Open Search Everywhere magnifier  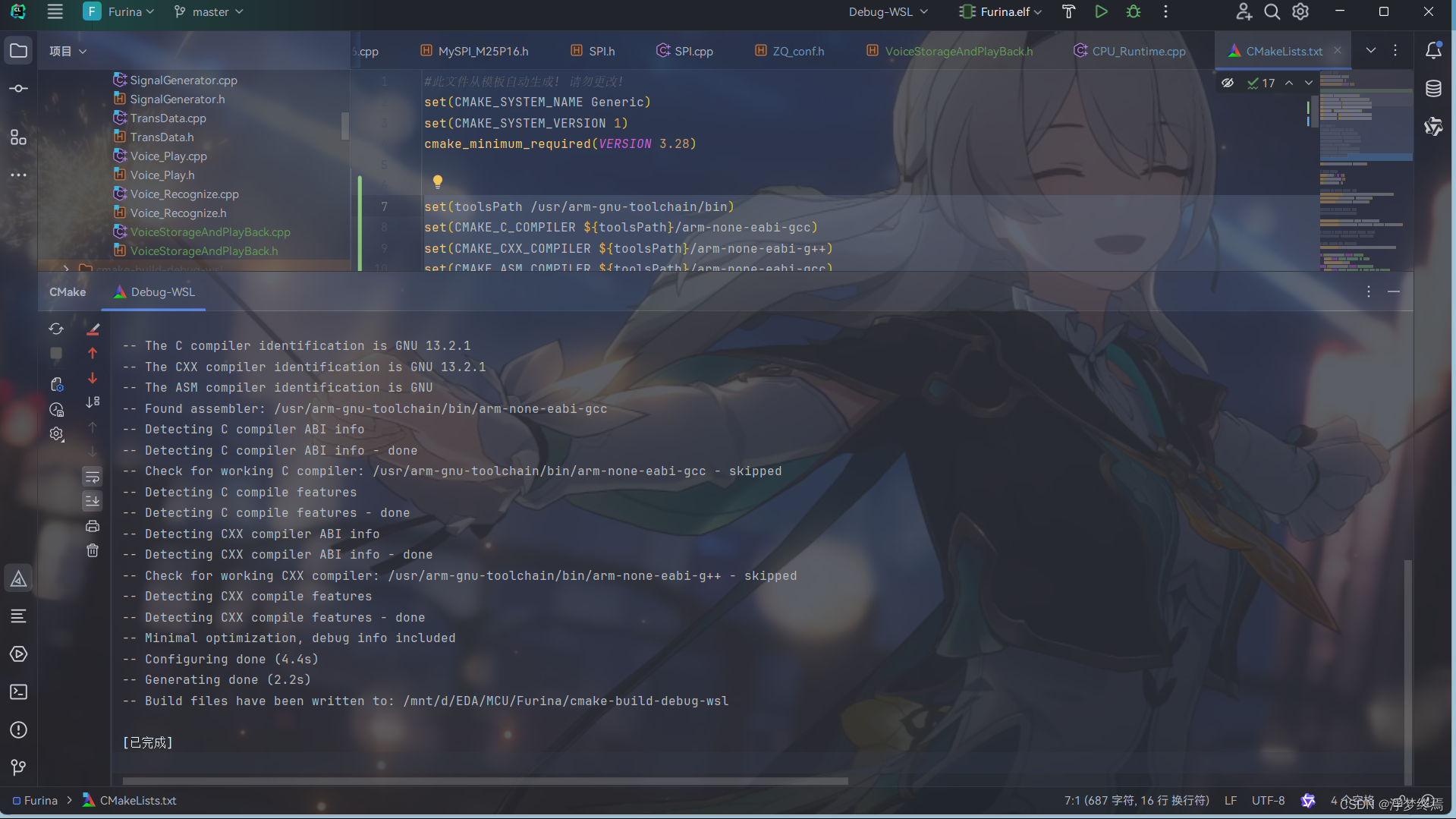click(x=1272, y=11)
